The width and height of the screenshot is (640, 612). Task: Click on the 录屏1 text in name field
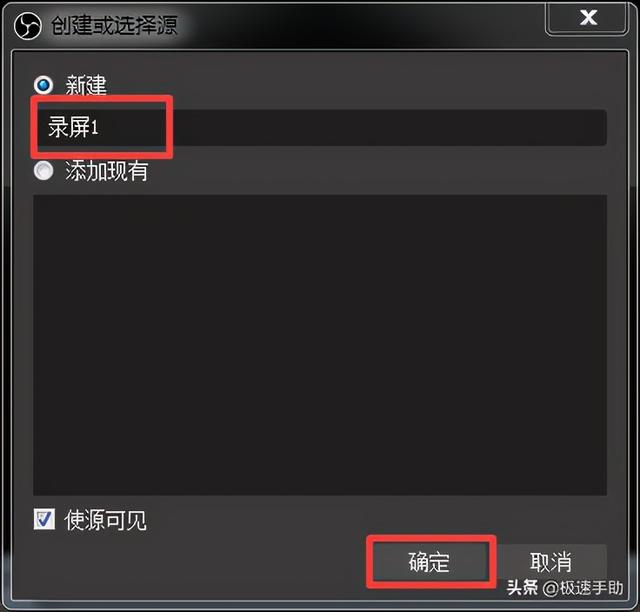click(73, 127)
